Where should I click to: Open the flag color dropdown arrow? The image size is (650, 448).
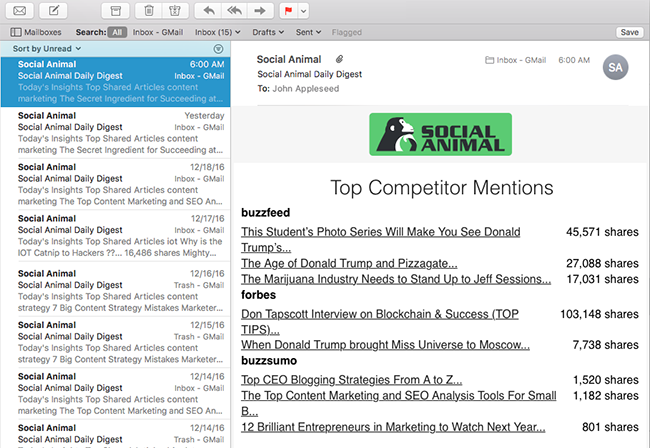[303, 11]
